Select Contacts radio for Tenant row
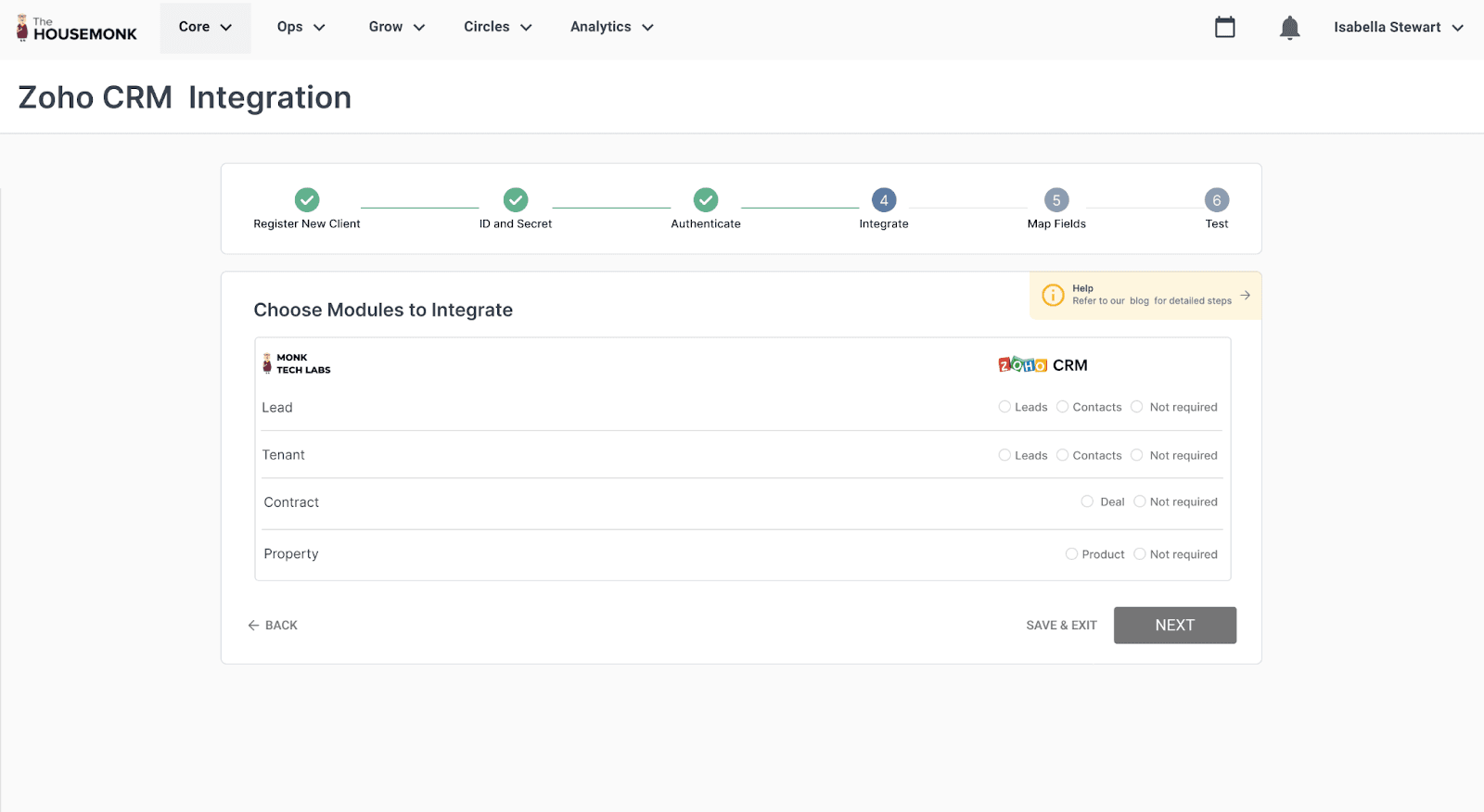 pyautogui.click(x=1063, y=455)
